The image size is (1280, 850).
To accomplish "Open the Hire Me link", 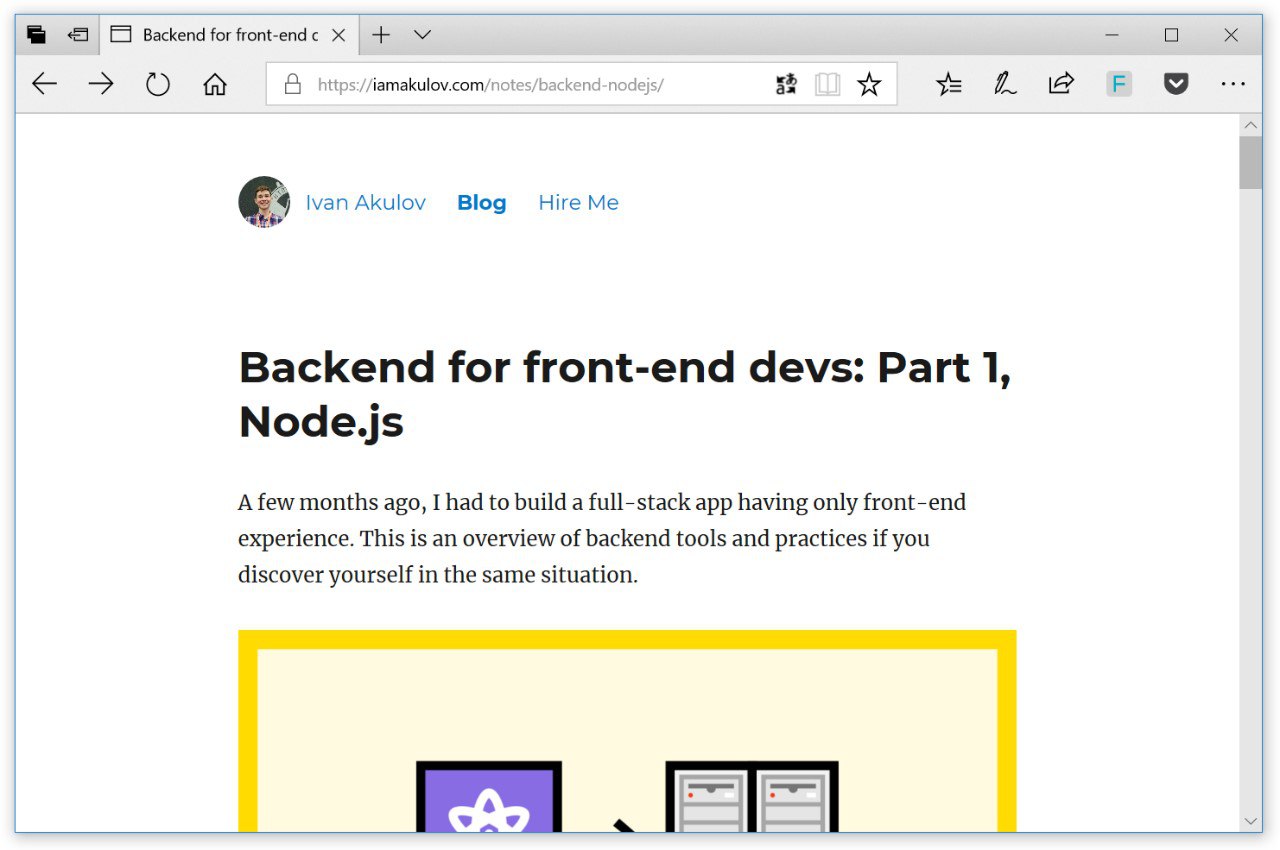I will point(578,202).
